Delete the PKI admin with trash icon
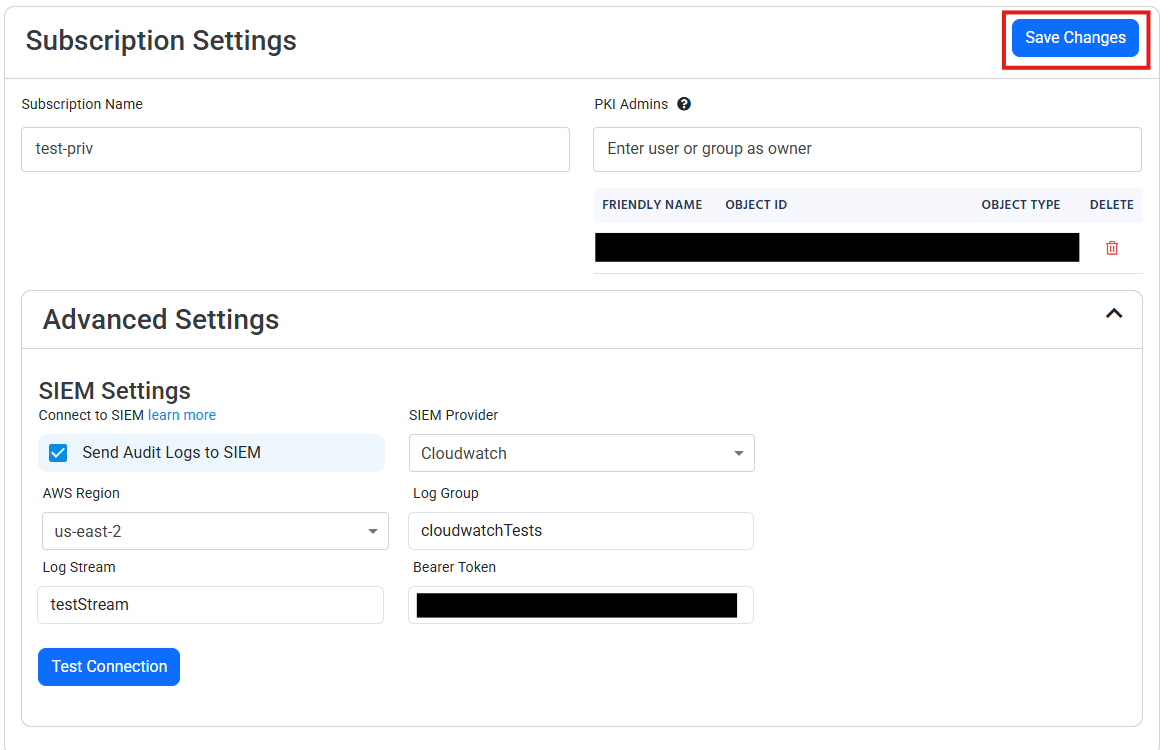 pos(1111,247)
